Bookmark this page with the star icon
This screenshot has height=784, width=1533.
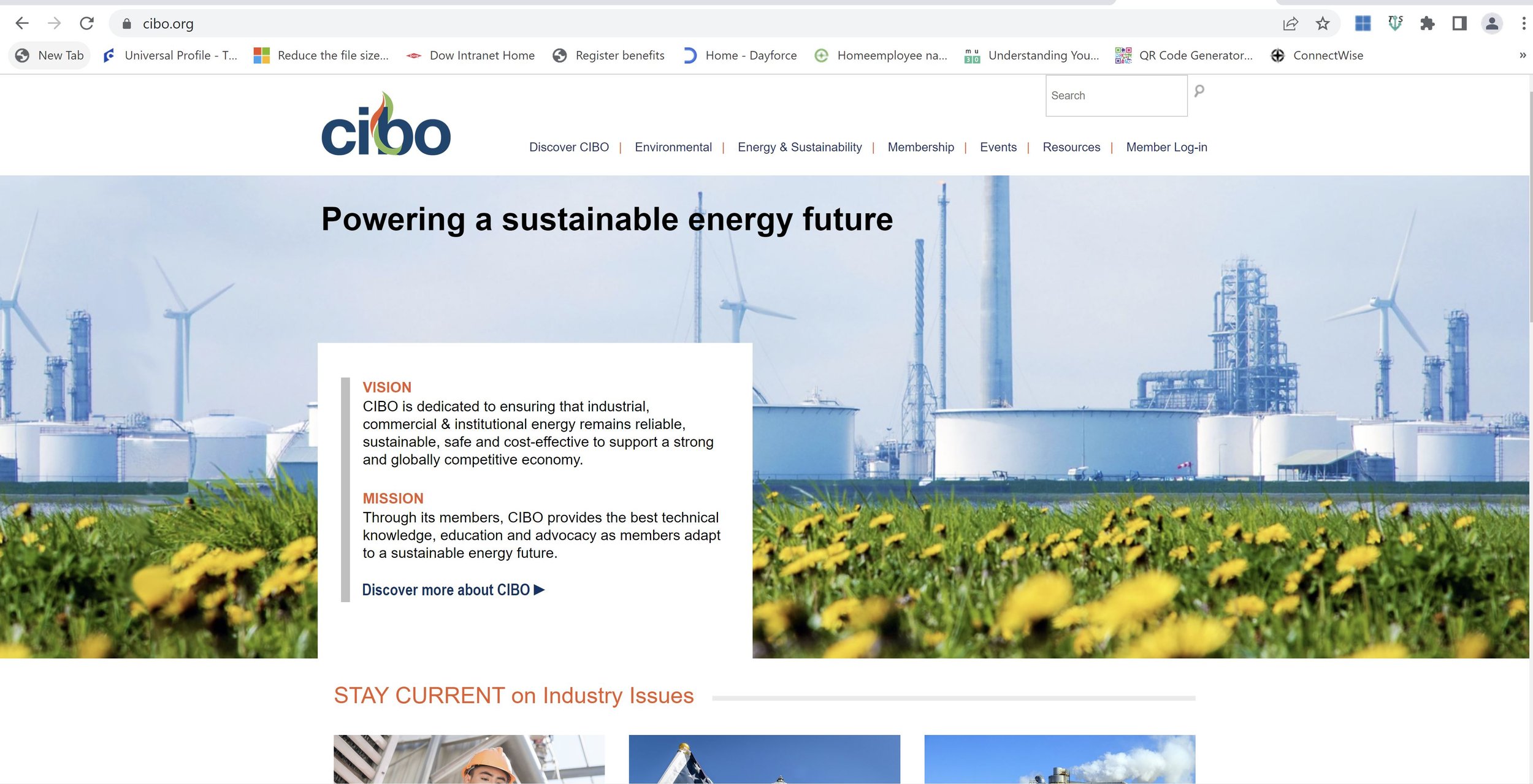coord(1323,24)
